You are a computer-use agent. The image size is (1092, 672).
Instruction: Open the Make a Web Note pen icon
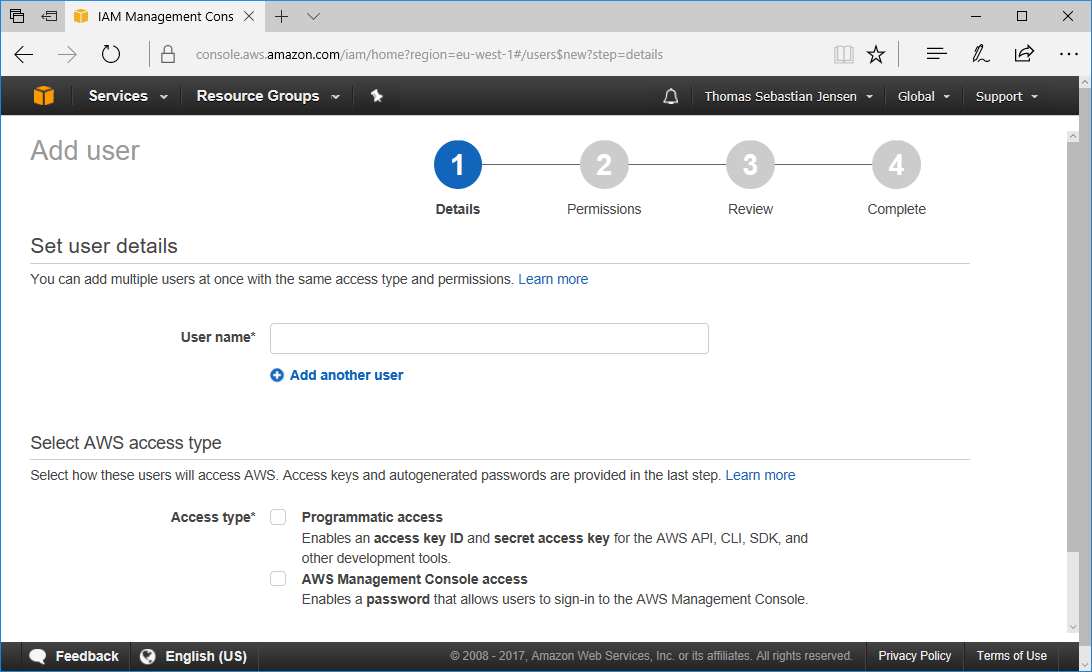coord(980,55)
